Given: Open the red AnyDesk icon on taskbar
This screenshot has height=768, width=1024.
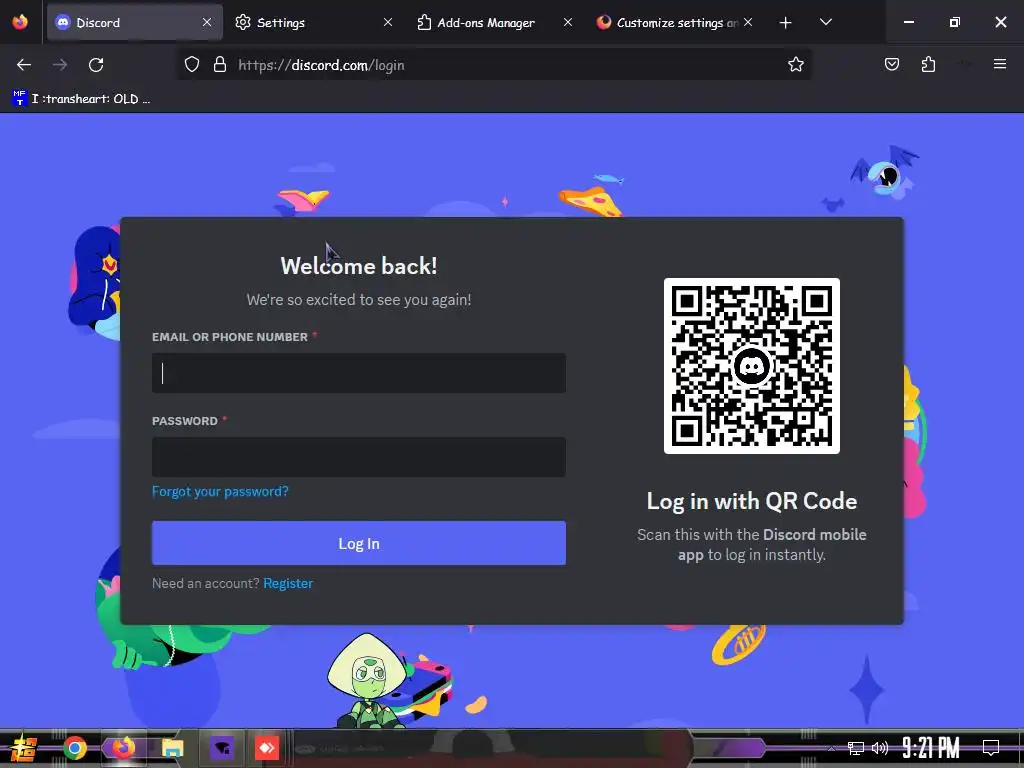Looking at the screenshot, I should point(266,748).
